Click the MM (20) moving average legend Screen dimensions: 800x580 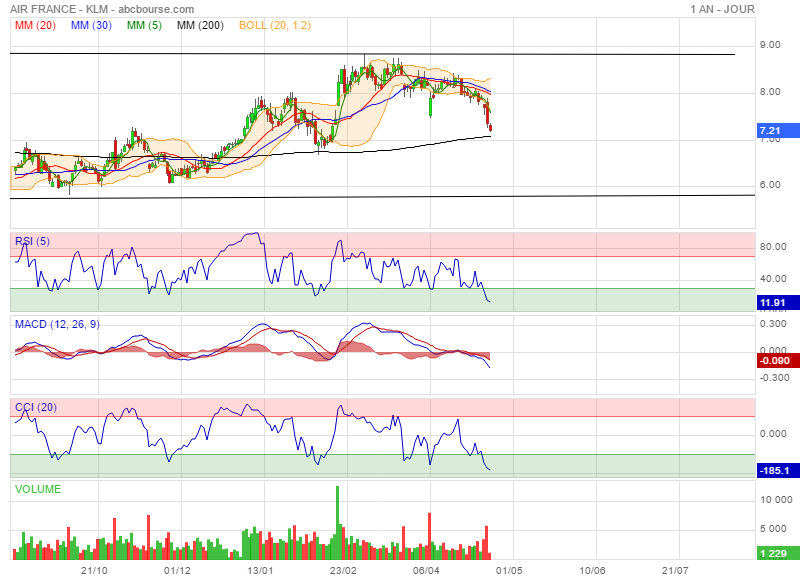(33, 25)
